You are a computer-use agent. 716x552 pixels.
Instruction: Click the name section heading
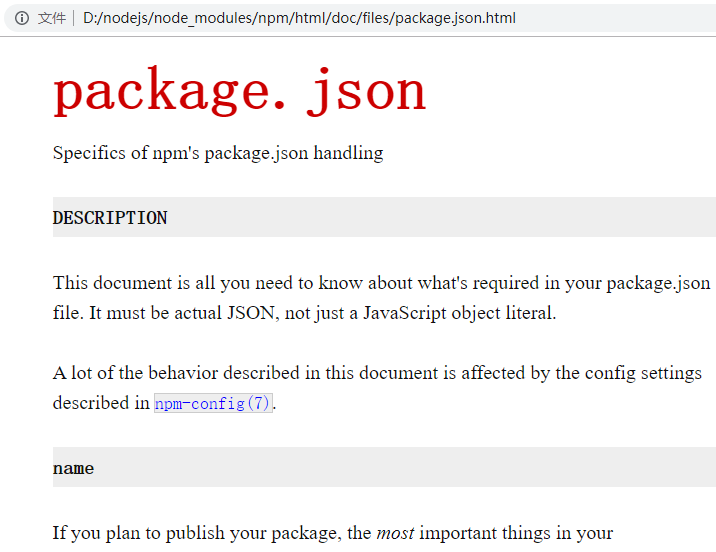point(74,468)
